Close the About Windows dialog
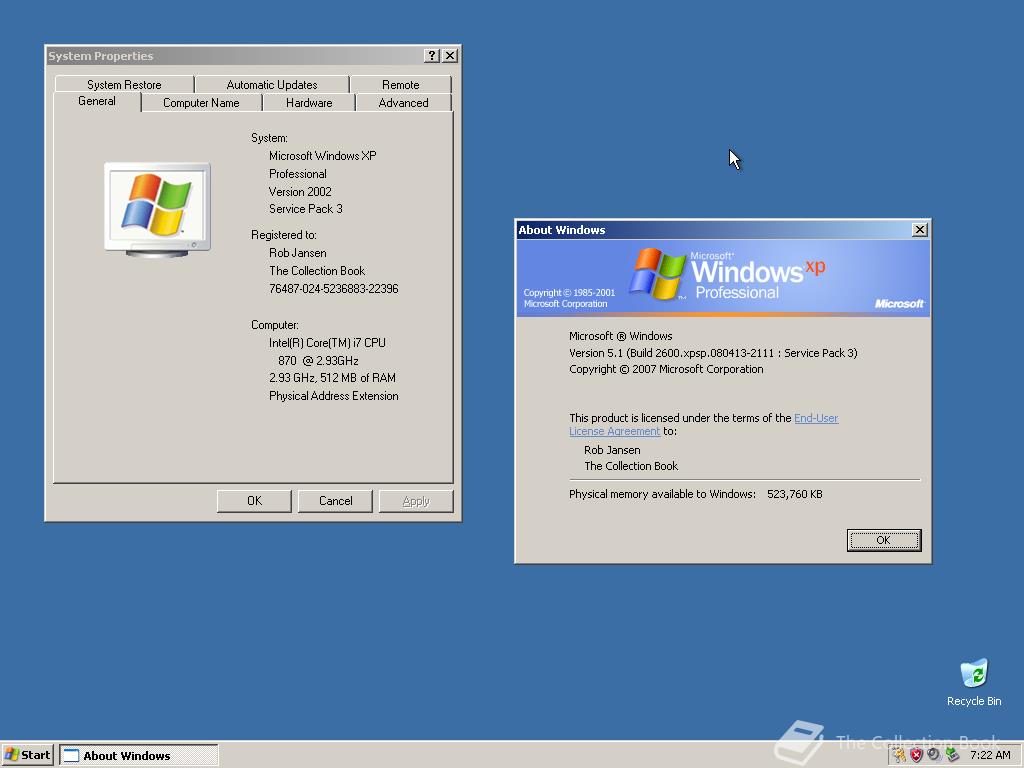The height and width of the screenshot is (768, 1024). [x=920, y=229]
